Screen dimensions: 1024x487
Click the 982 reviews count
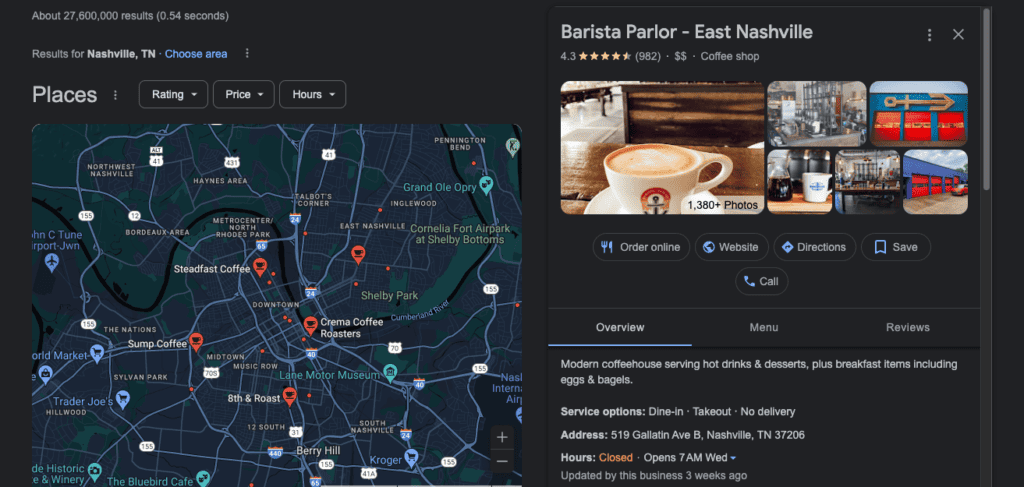[648, 57]
